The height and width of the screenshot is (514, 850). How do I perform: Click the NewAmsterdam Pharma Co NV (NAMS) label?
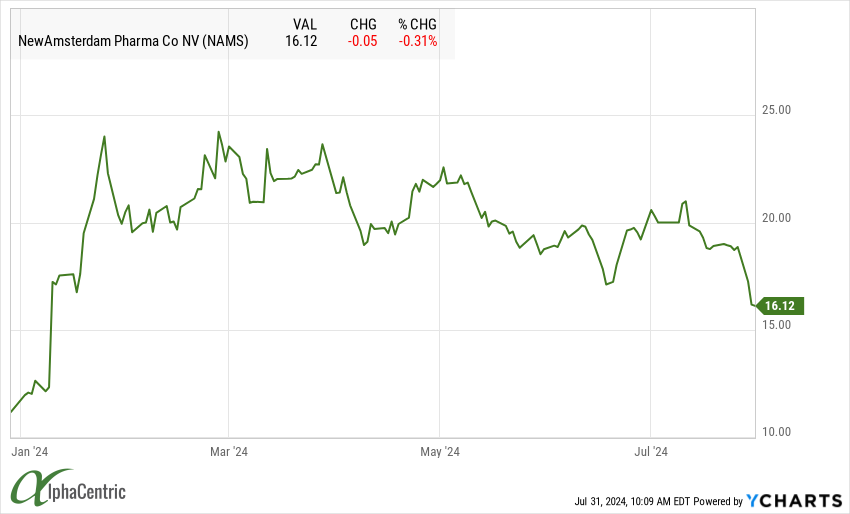pos(133,41)
